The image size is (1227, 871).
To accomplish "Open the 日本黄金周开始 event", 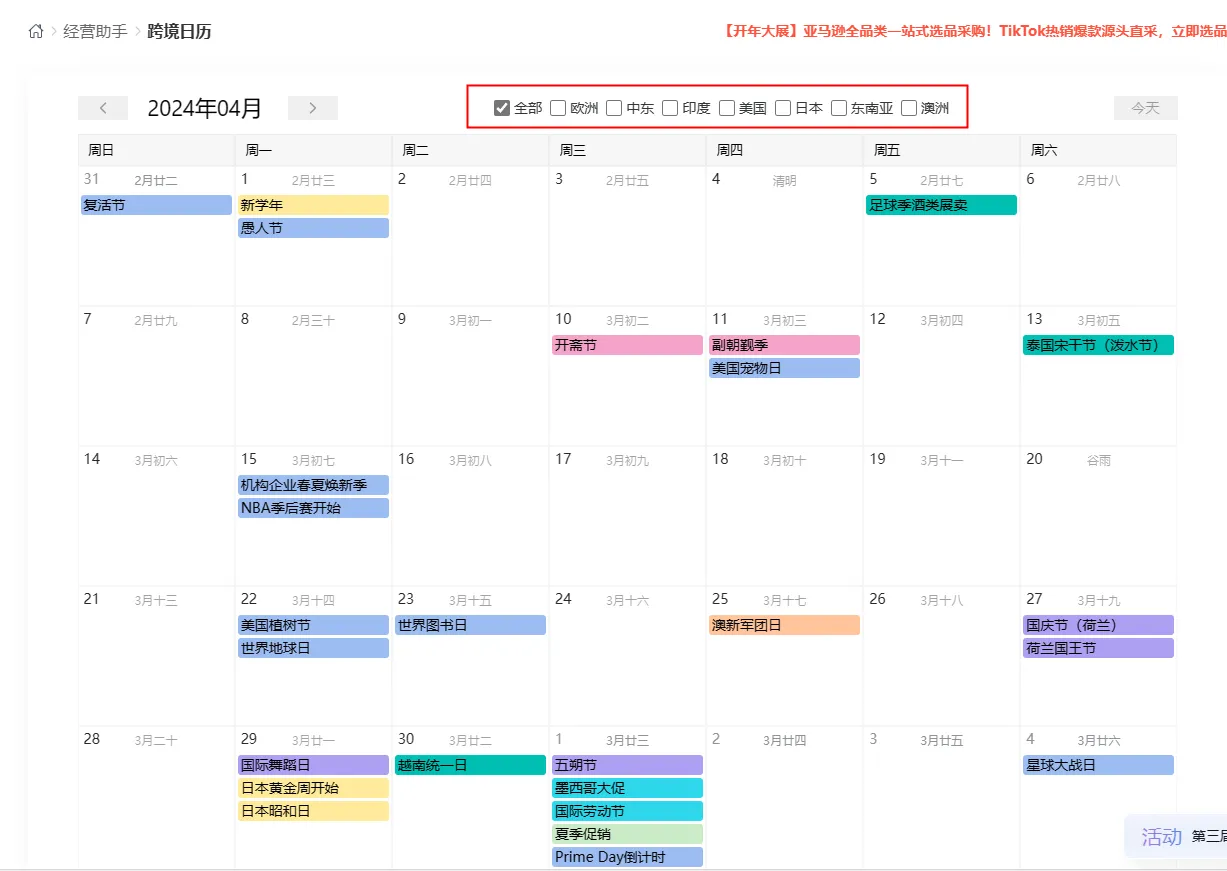I will (x=313, y=788).
